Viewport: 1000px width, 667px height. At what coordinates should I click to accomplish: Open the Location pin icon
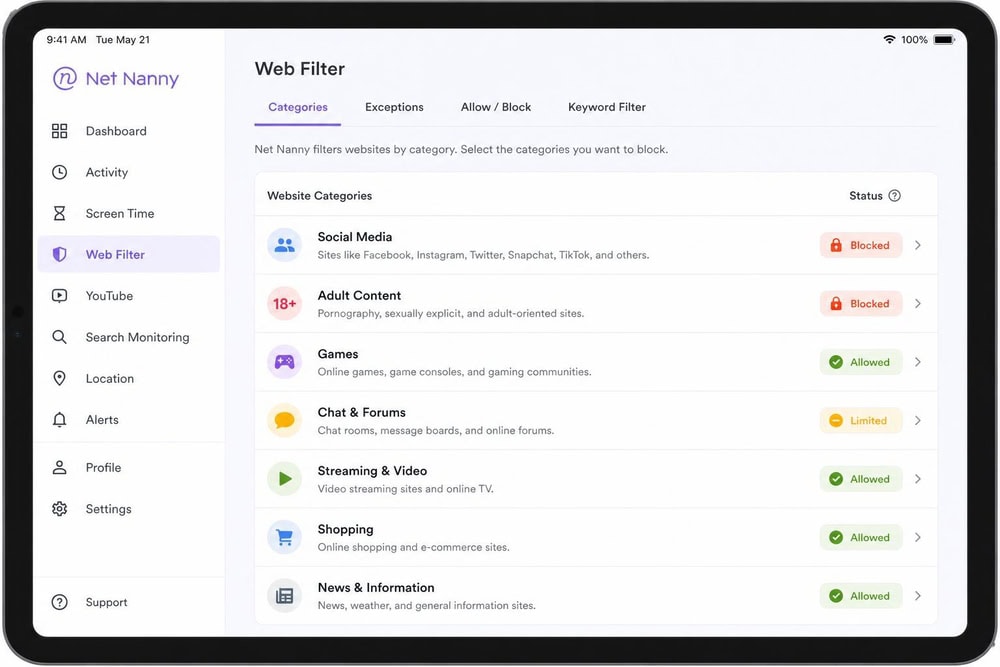coord(59,378)
